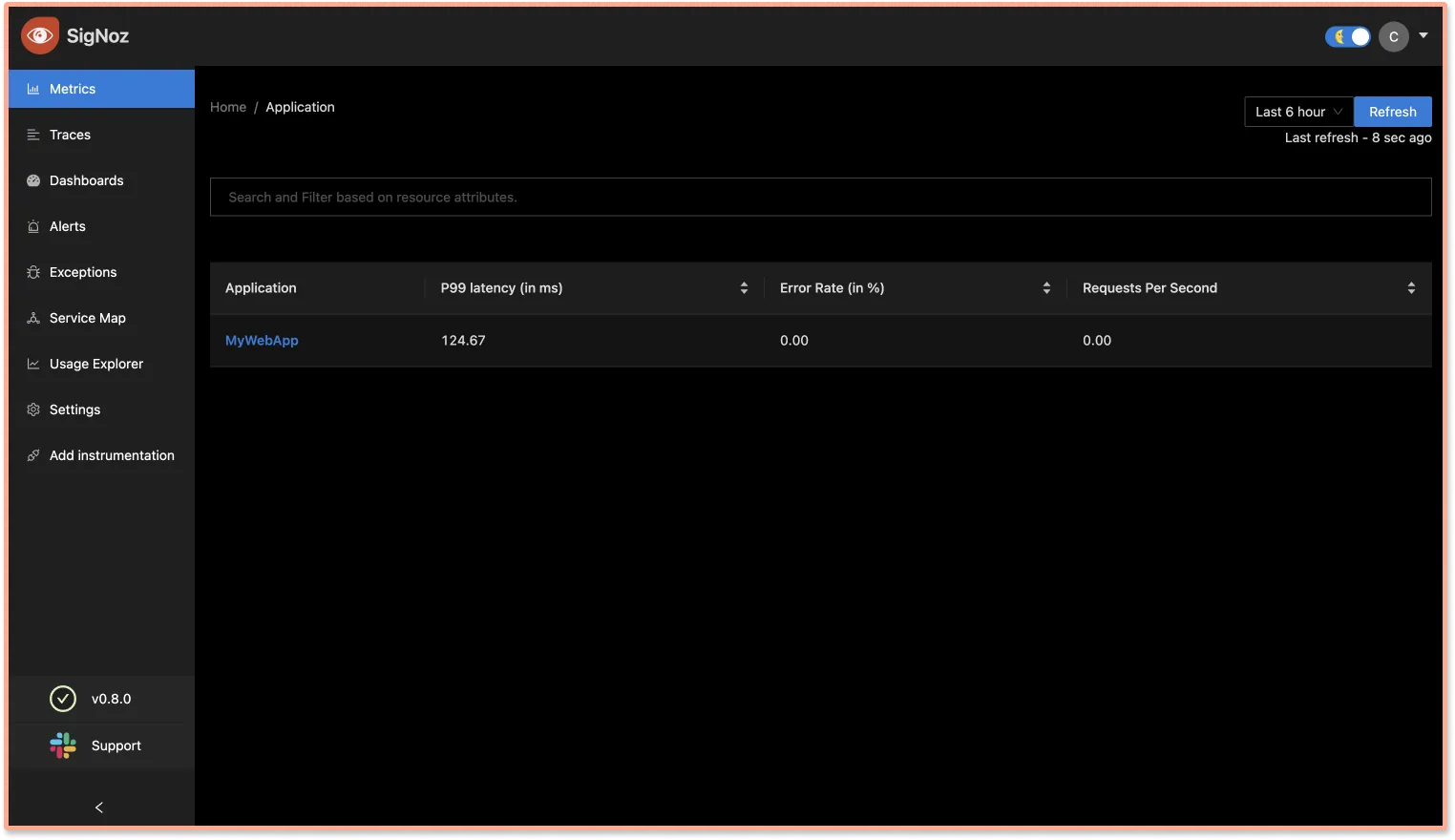
Task: Click the user avatar C
Action: pos(1394,36)
